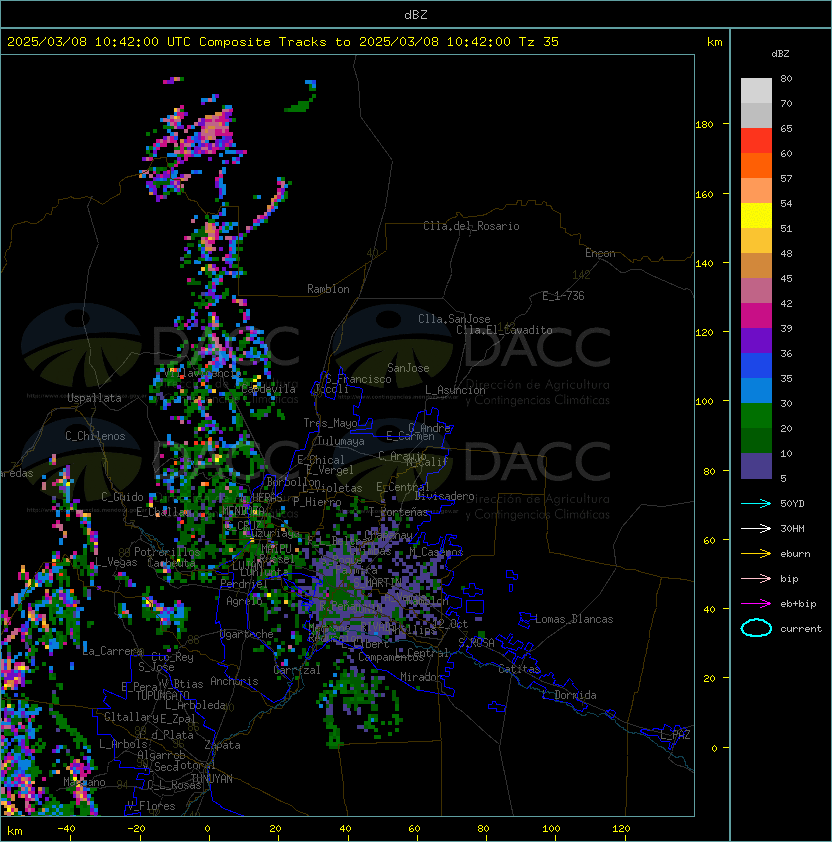The image size is (832, 842).
Task: Click the Ramblon map label
Action: pos(328,289)
